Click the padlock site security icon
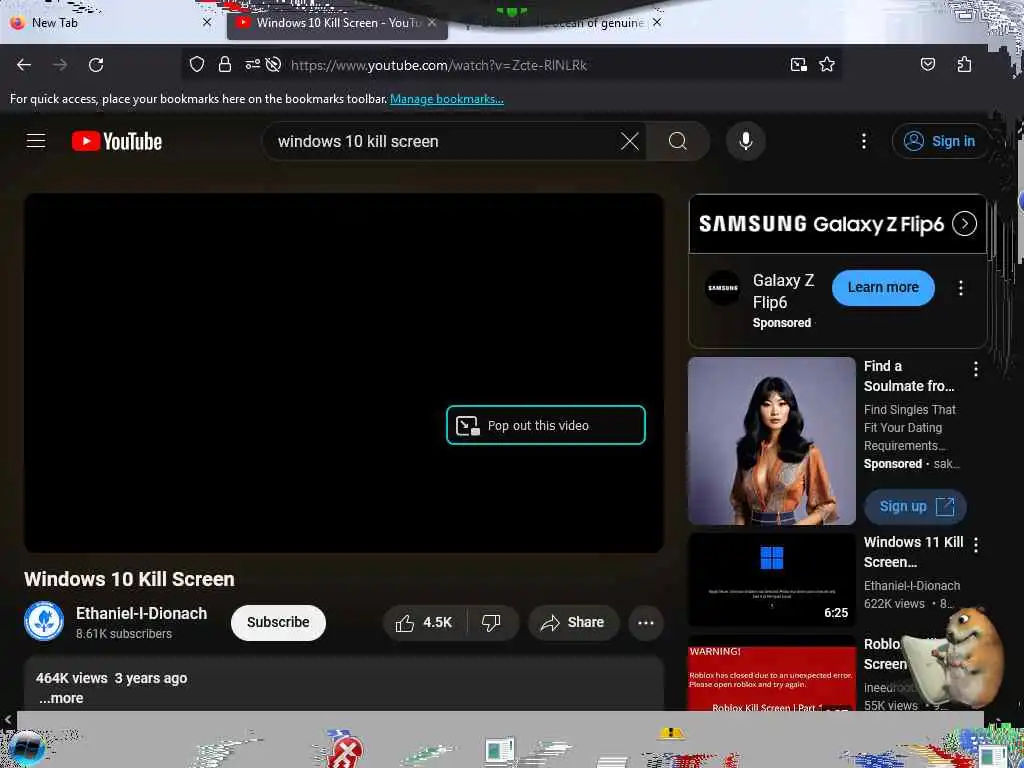 tap(225, 65)
